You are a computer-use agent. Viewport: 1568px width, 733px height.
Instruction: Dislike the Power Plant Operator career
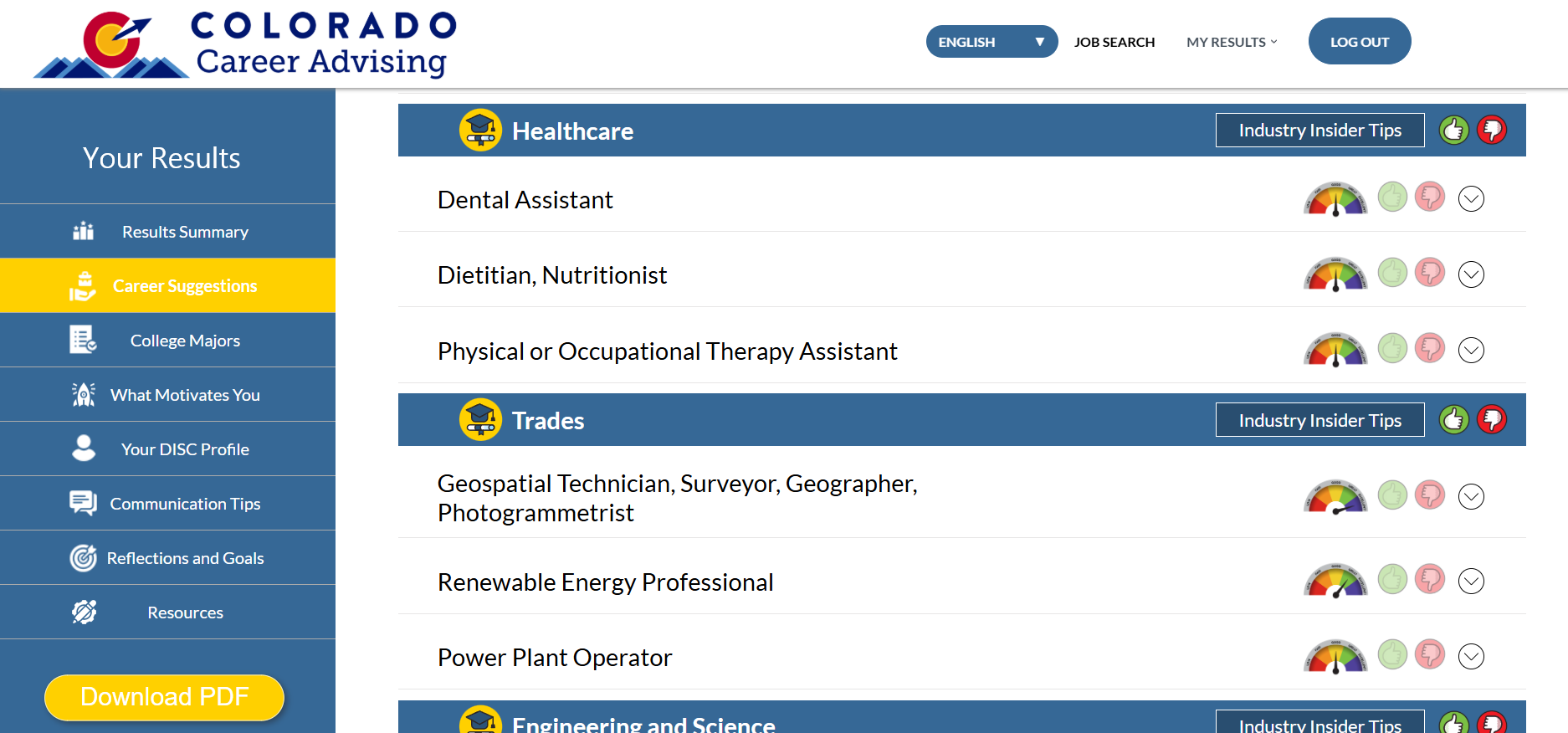coord(1430,654)
